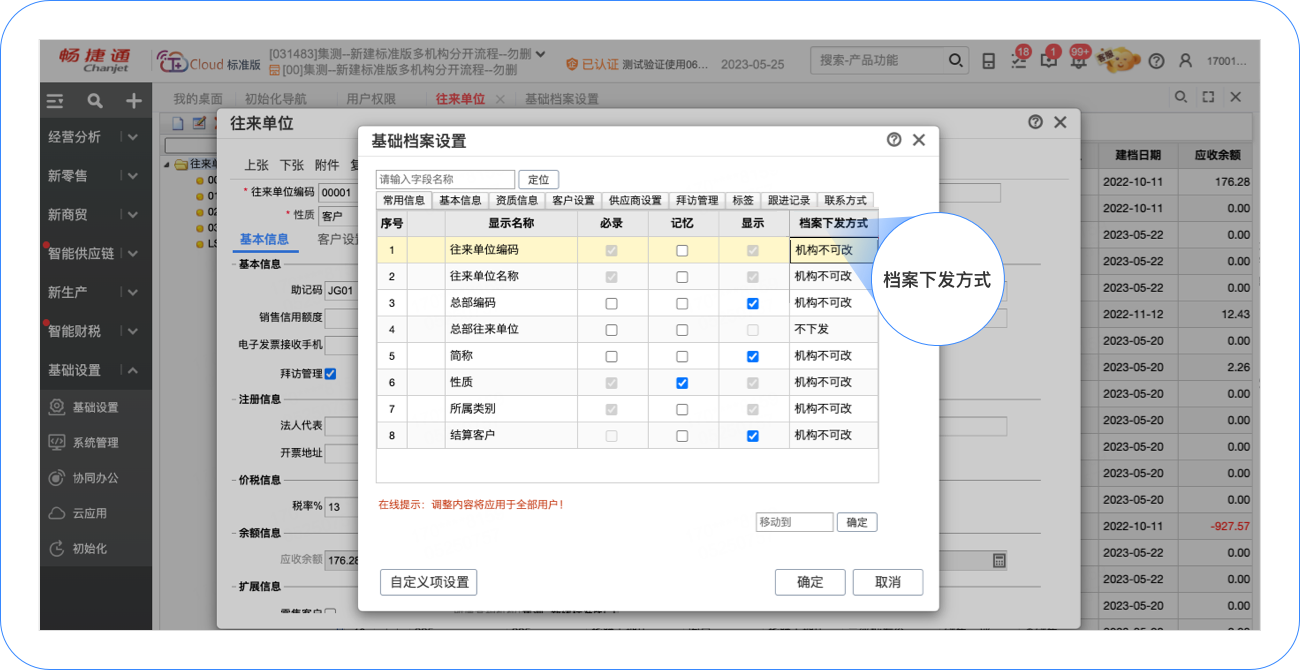
Task: Open the task list icon with 18 badge
Action: [1019, 61]
